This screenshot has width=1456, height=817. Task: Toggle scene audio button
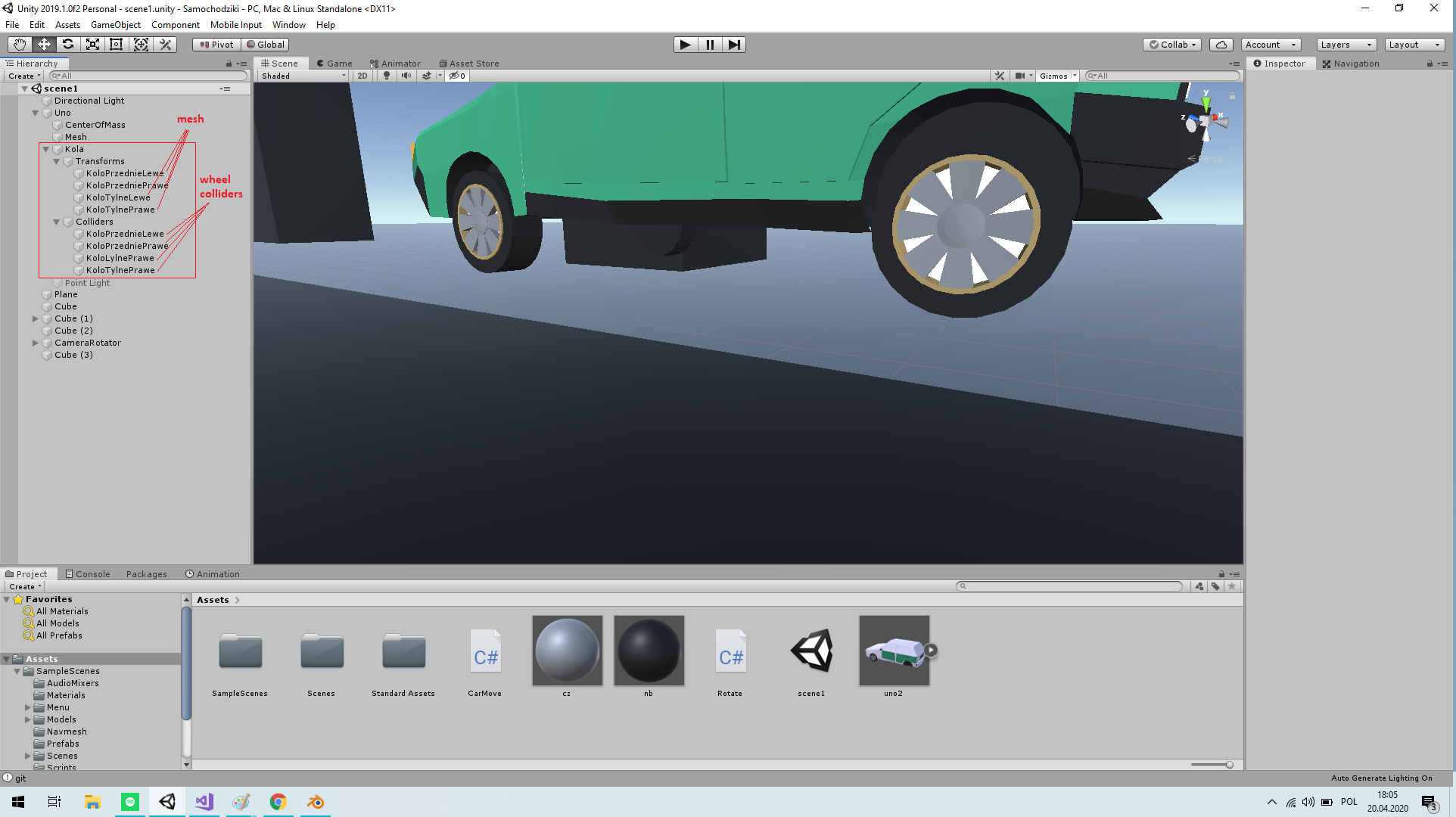[x=406, y=76]
